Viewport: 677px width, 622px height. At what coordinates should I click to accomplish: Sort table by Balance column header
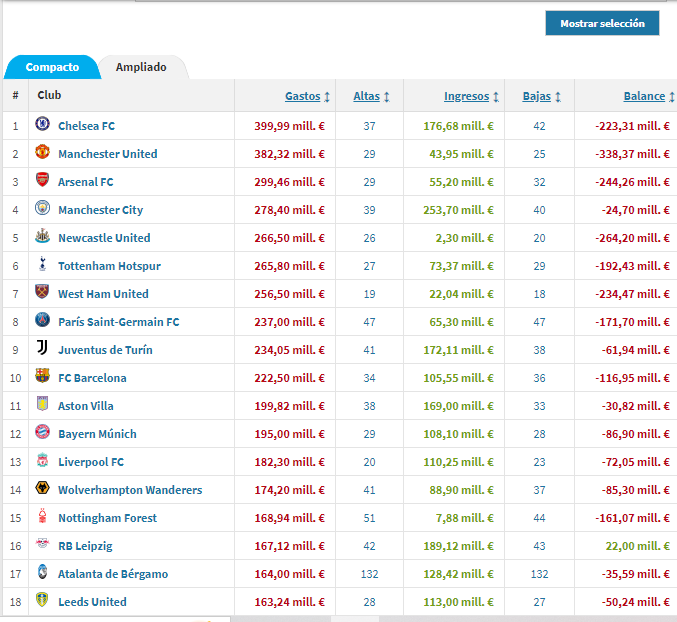click(x=644, y=96)
